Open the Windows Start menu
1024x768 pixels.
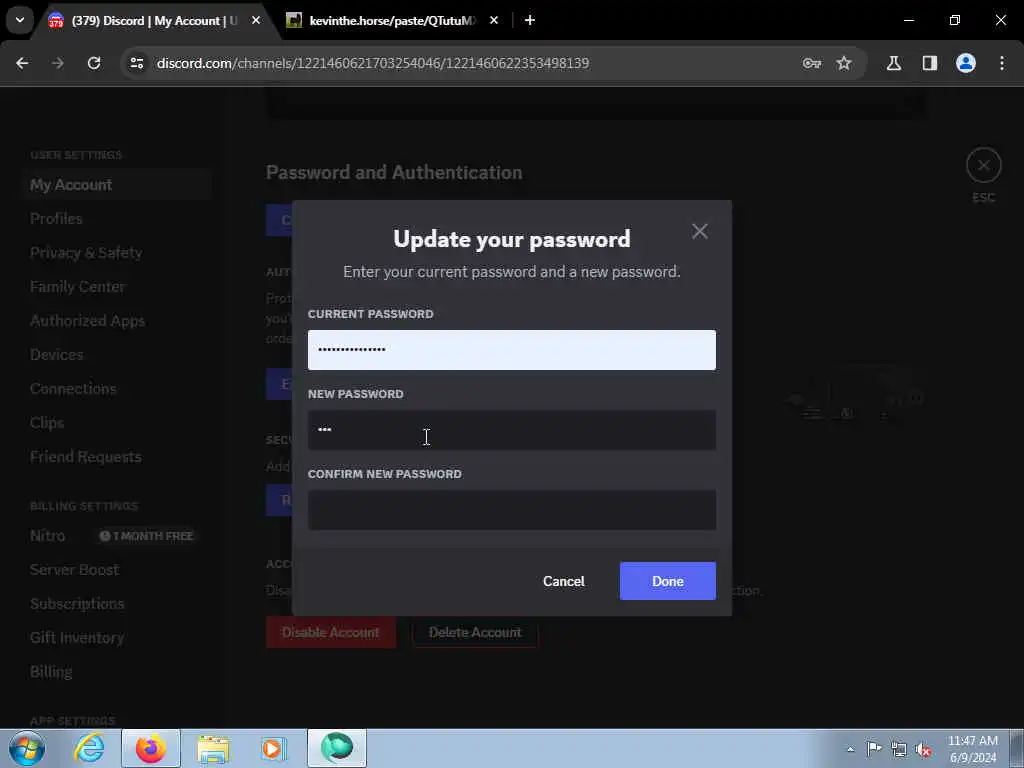coord(26,748)
